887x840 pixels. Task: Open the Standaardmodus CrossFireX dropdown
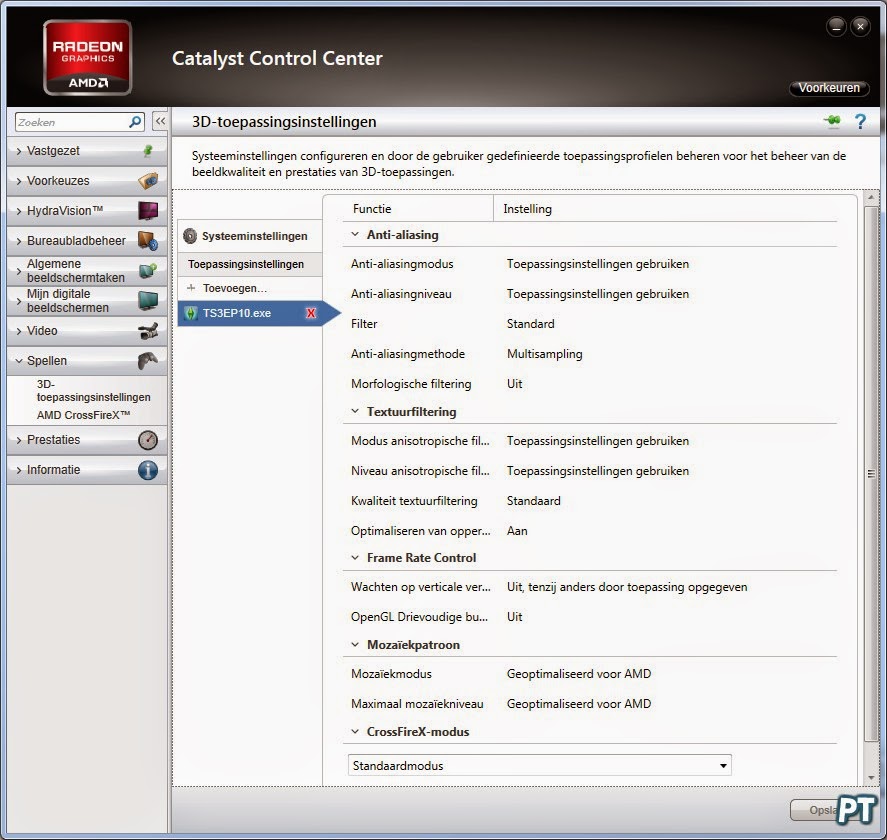click(540, 765)
